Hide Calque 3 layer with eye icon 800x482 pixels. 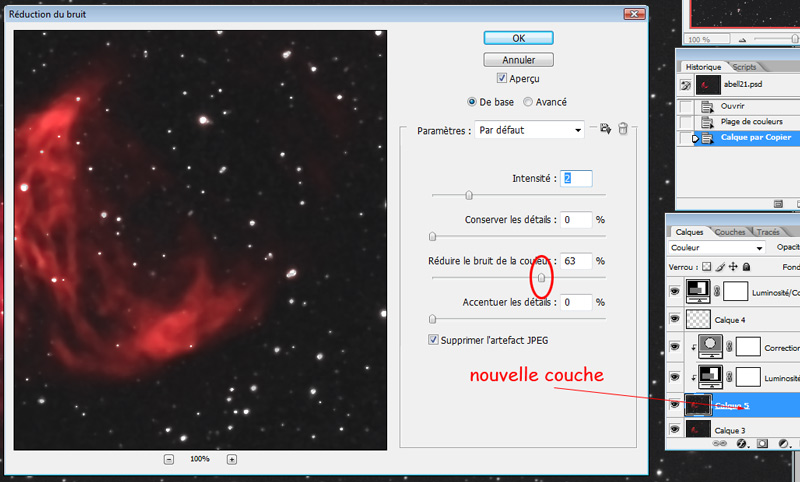[675, 429]
